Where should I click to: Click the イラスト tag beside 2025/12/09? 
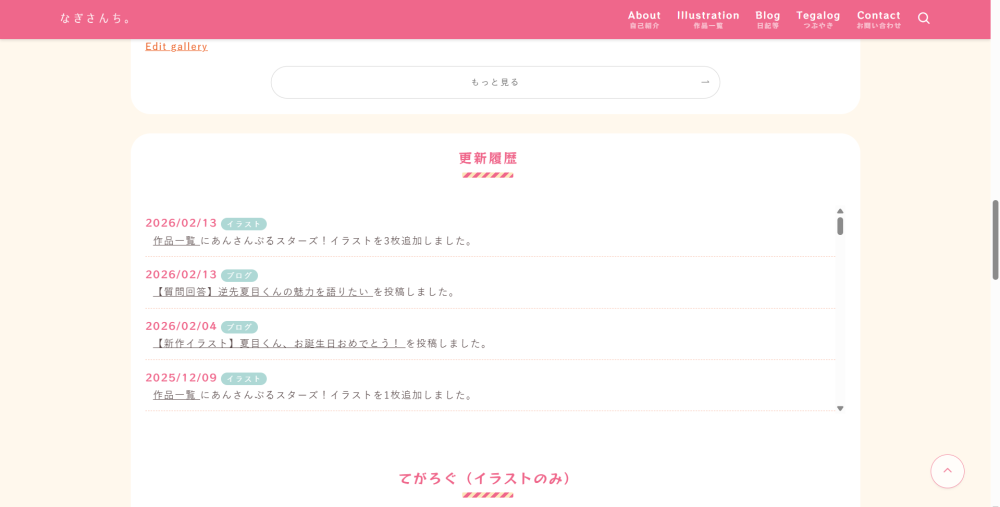click(x=243, y=379)
